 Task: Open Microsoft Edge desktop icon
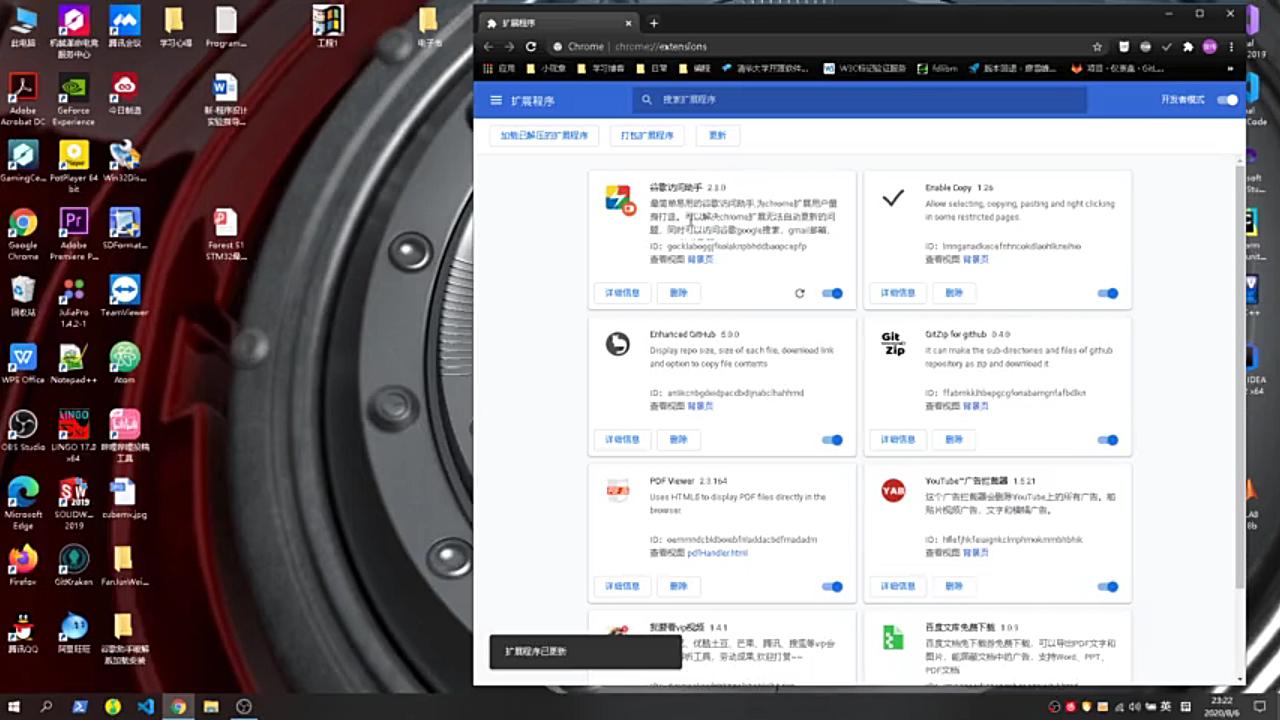23,503
